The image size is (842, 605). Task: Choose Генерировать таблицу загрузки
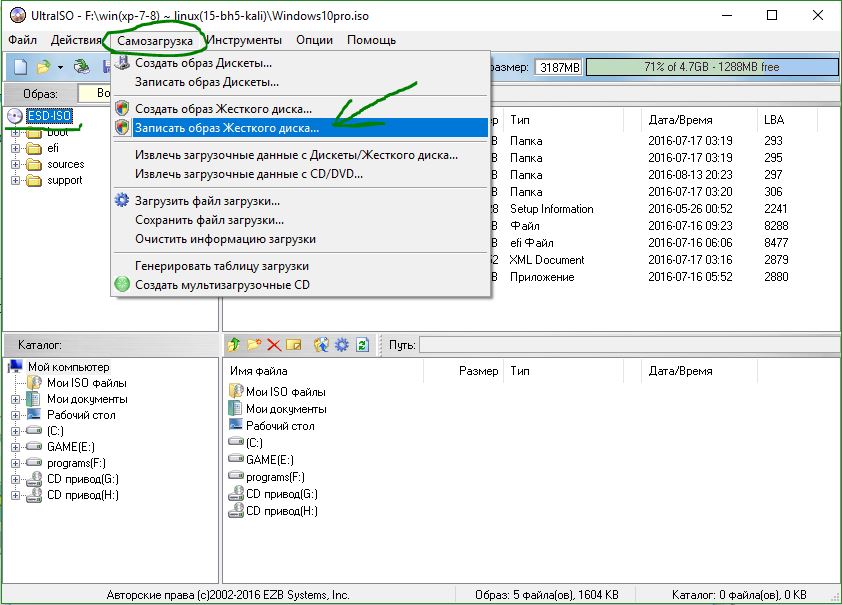click(x=301, y=266)
